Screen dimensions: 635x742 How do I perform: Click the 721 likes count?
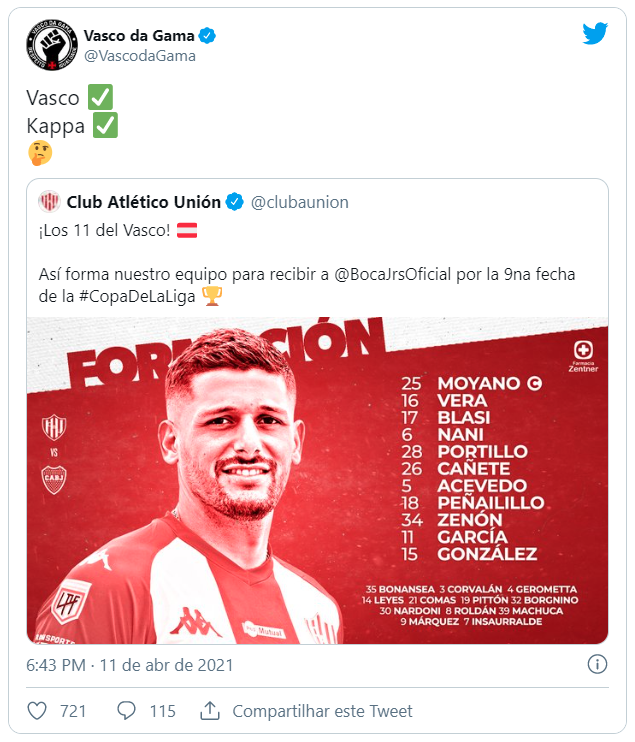click(x=73, y=711)
